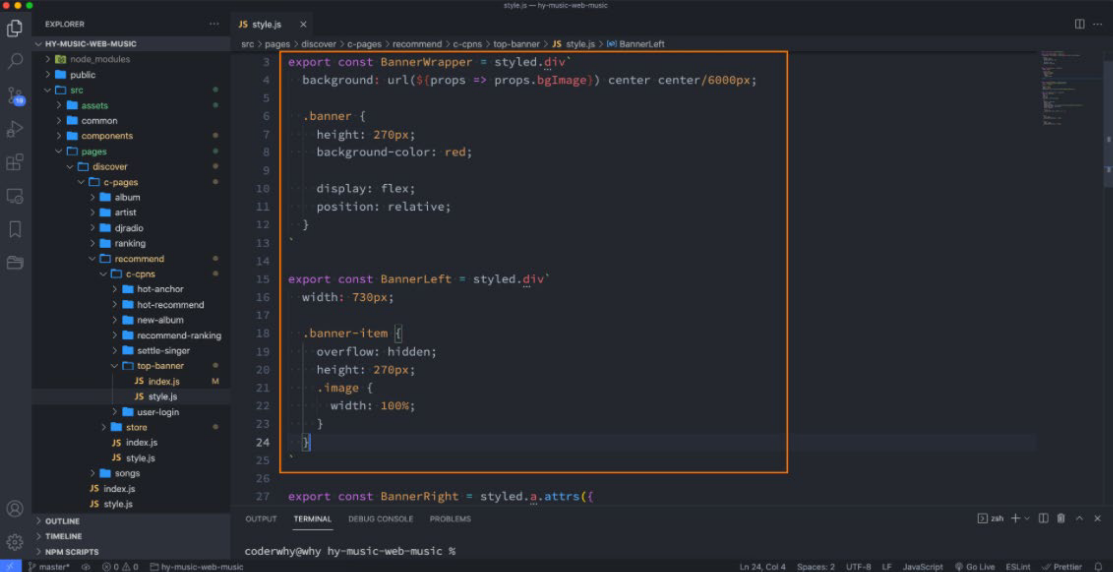Expand the hot-anchor folder
Image resolution: width=1113 pixels, height=572 pixels.
[x=131, y=289]
